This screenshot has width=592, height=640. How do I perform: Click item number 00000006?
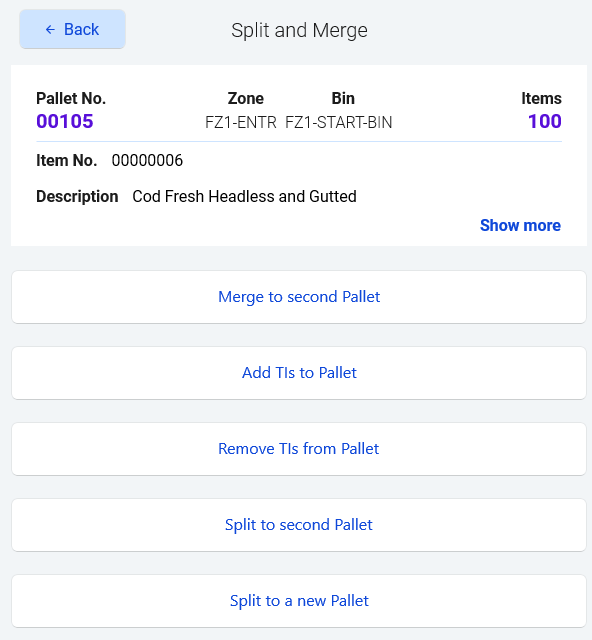point(147,160)
